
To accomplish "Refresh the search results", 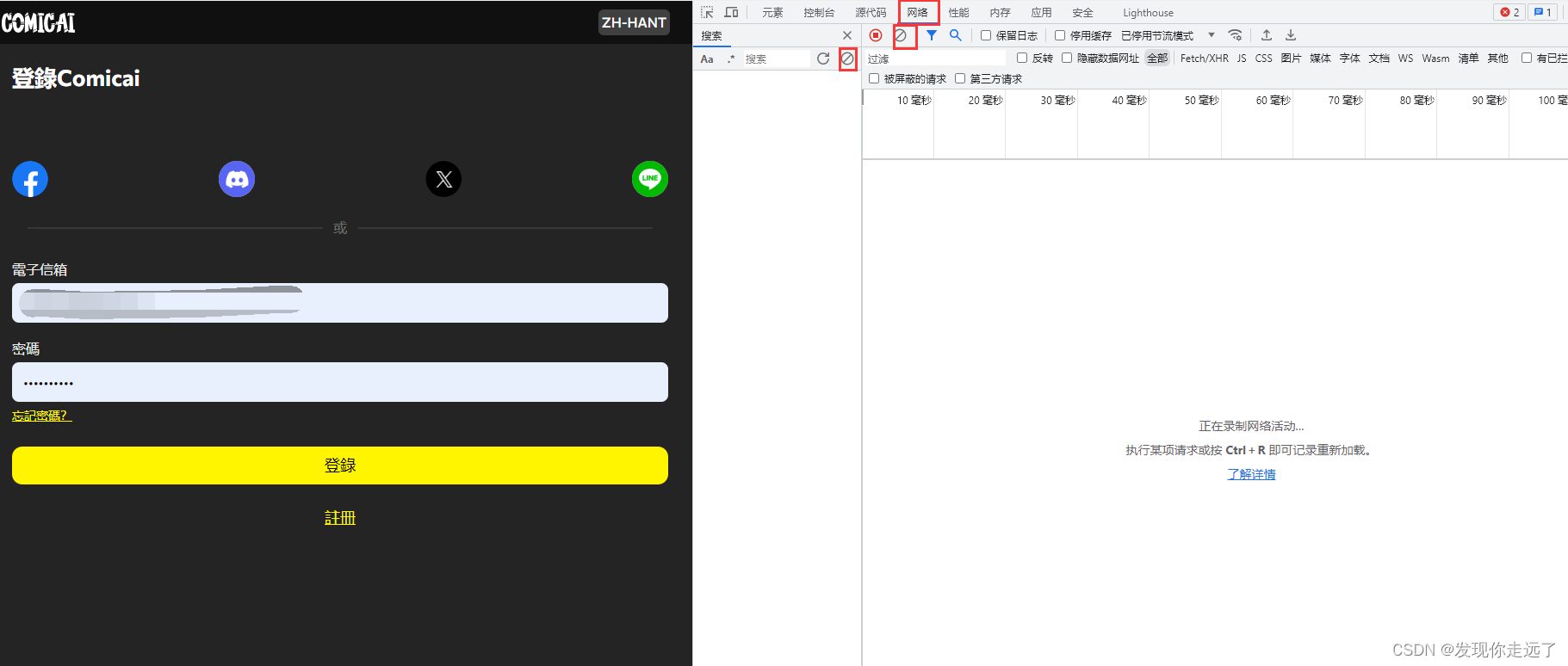I will point(823,59).
